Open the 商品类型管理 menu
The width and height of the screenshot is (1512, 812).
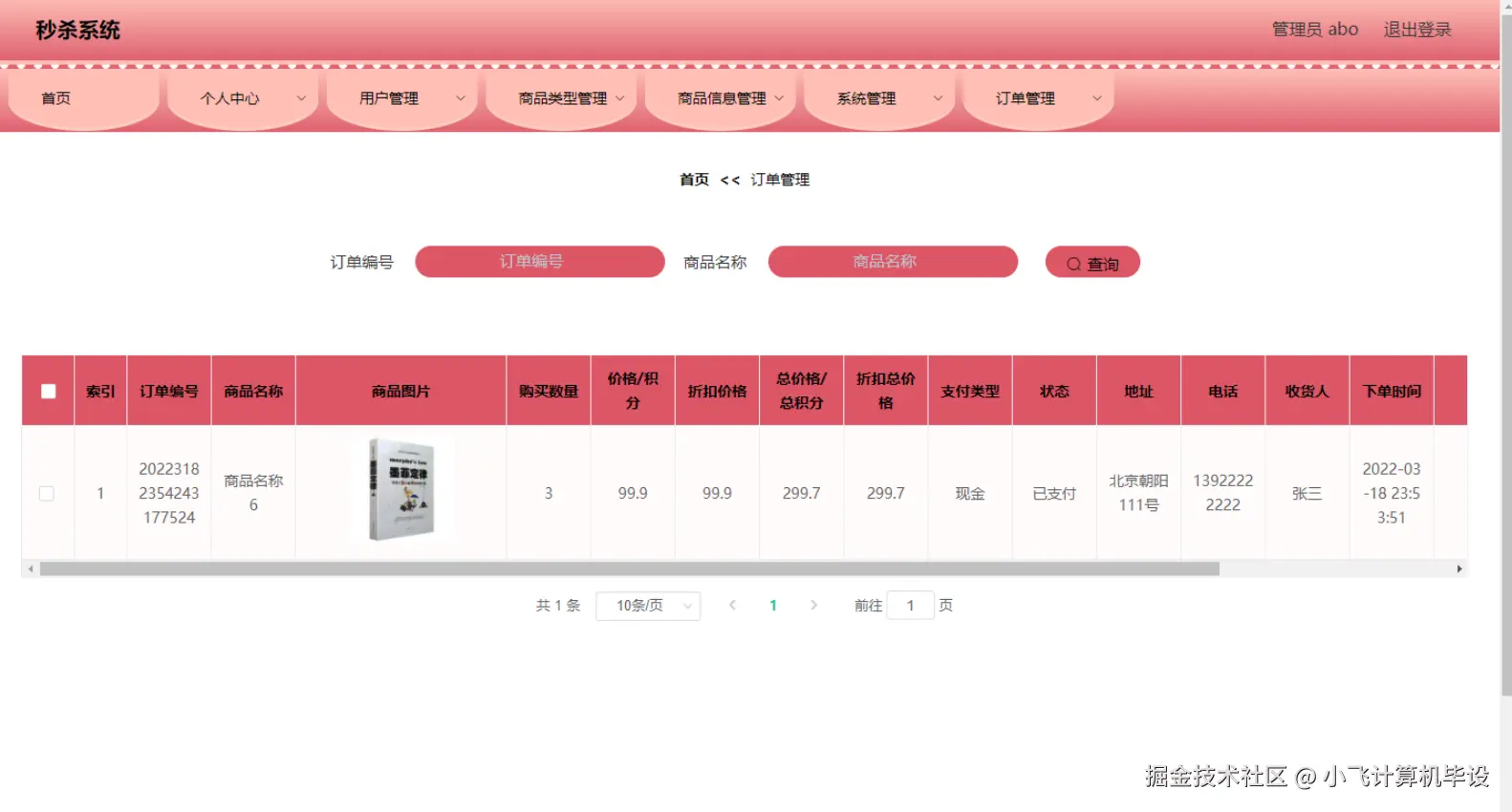pyautogui.click(x=561, y=98)
